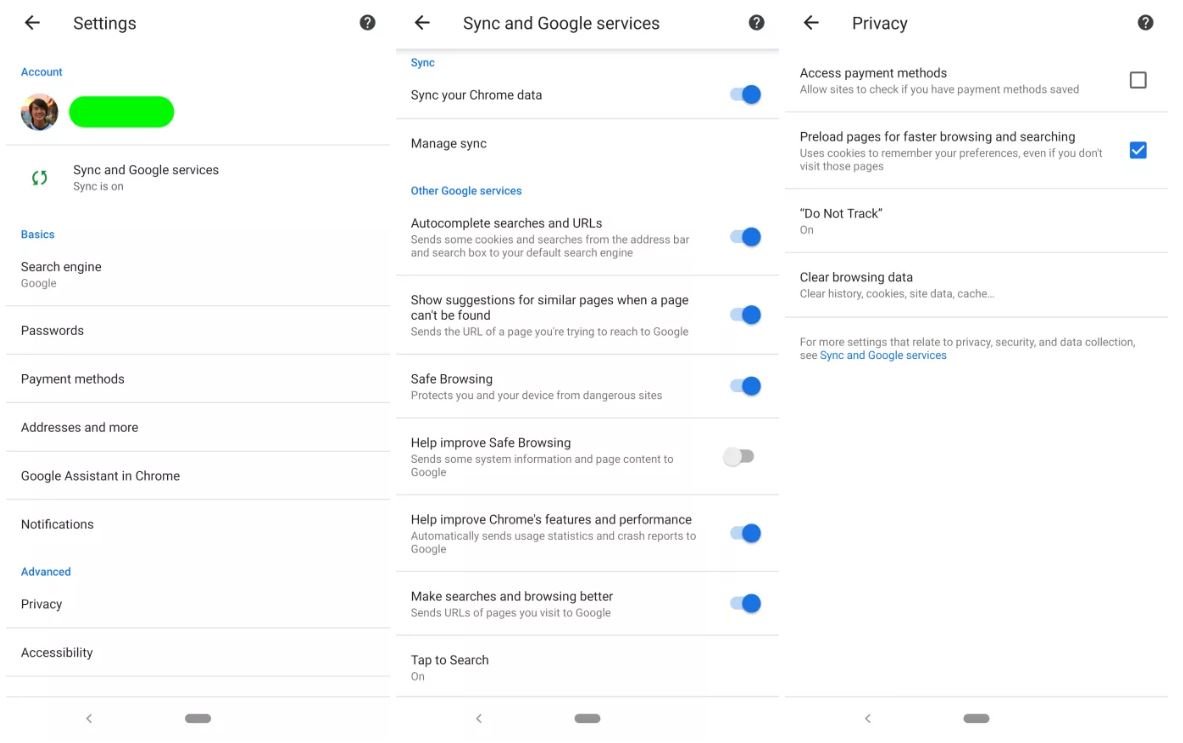This screenshot has height=743, width=1183.
Task: Go back from the Settings screen
Action: [32, 23]
